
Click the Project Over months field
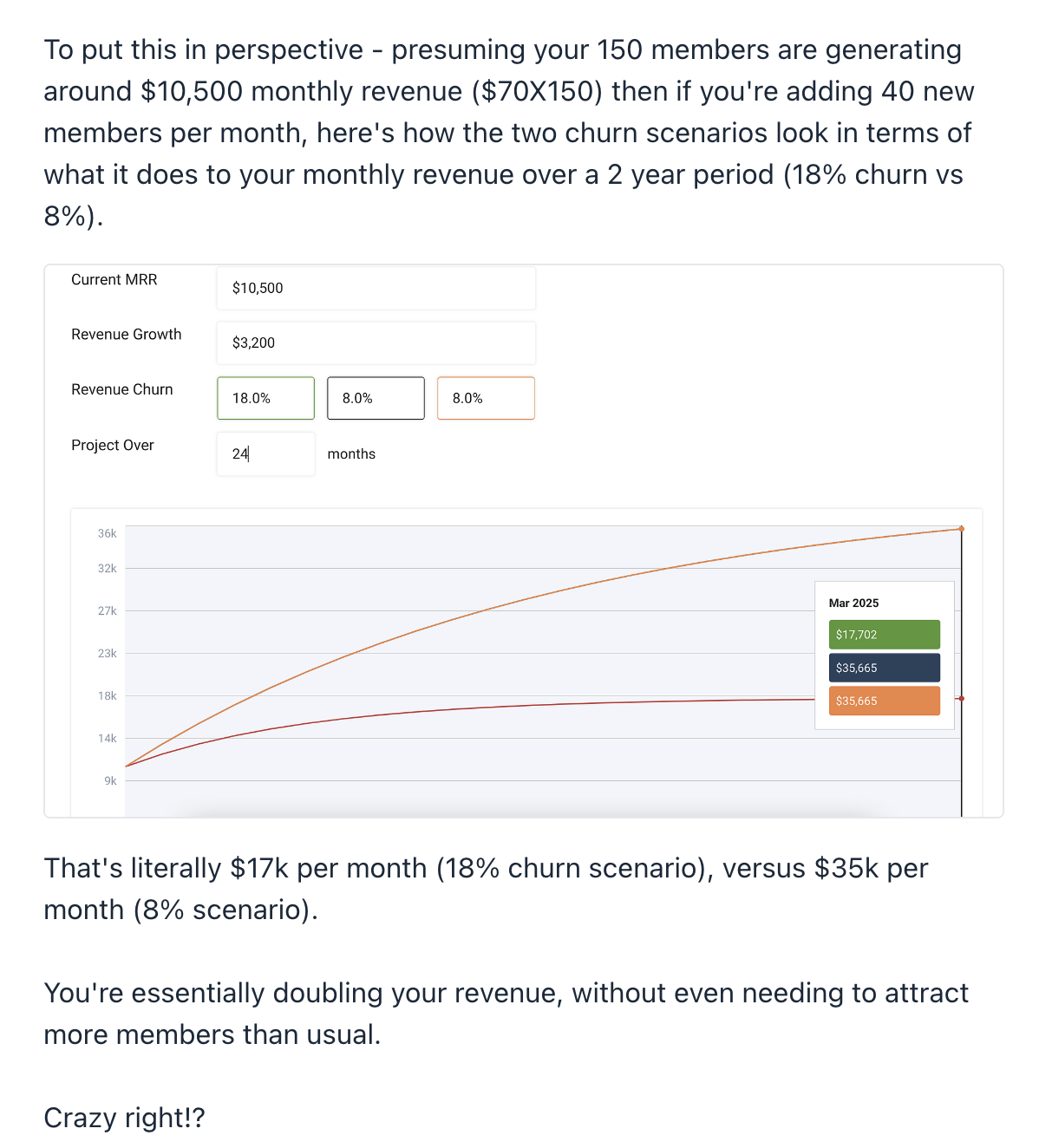point(265,453)
